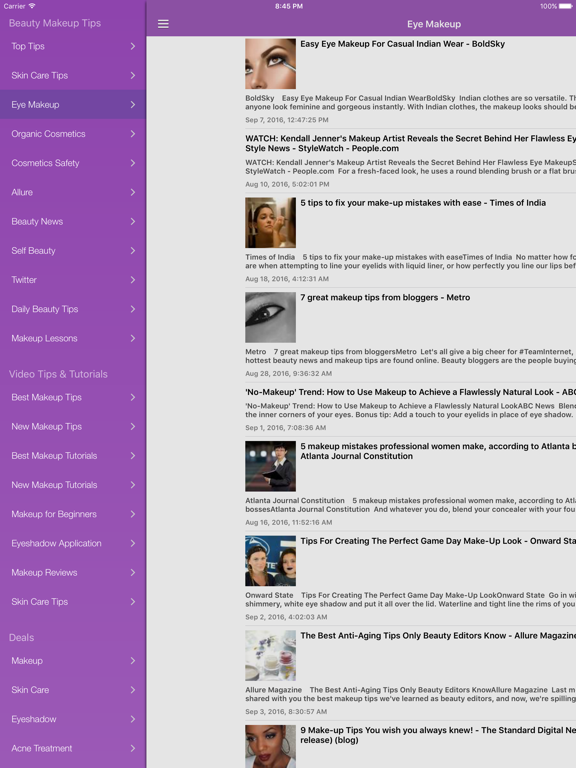The image size is (576, 768).
Task: Expand the Organic Cosmetics chevron arrow
Action: coord(133,134)
